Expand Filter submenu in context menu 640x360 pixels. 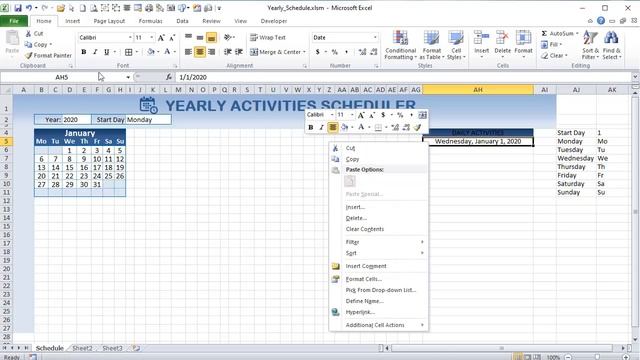379,242
